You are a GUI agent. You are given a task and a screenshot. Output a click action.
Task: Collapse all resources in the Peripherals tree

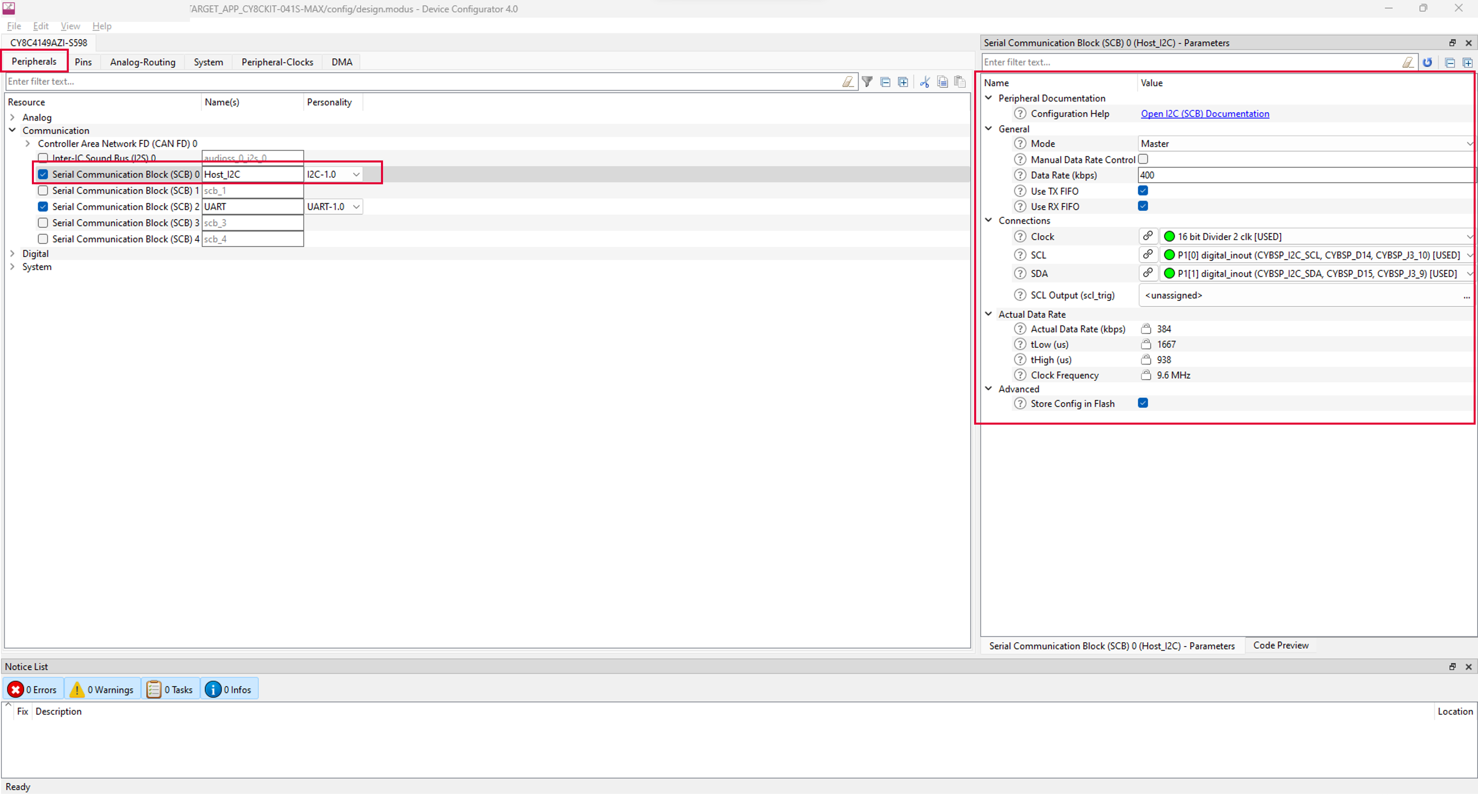click(x=885, y=82)
